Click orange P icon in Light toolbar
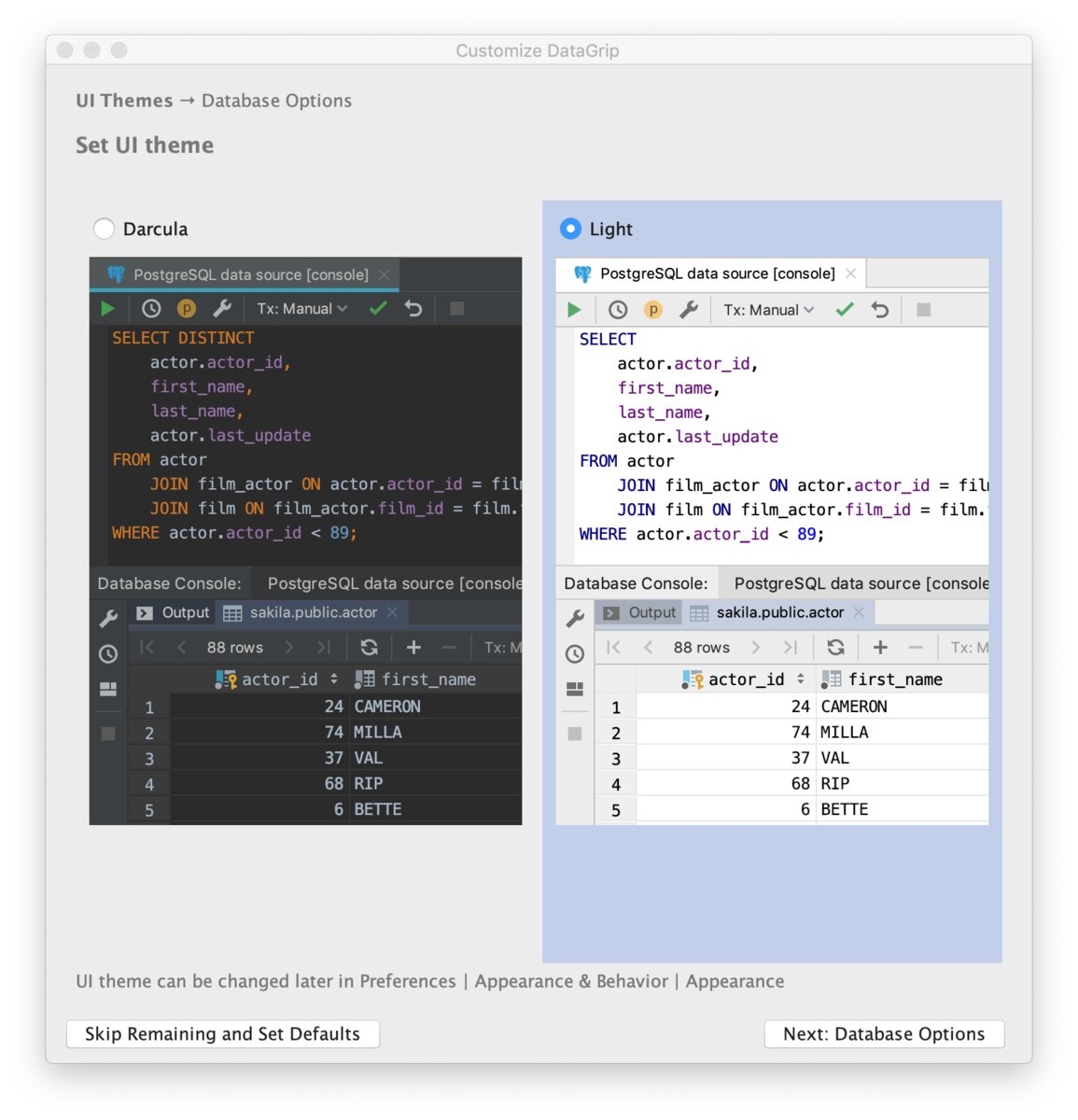The image size is (1078, 1120). 653,310
